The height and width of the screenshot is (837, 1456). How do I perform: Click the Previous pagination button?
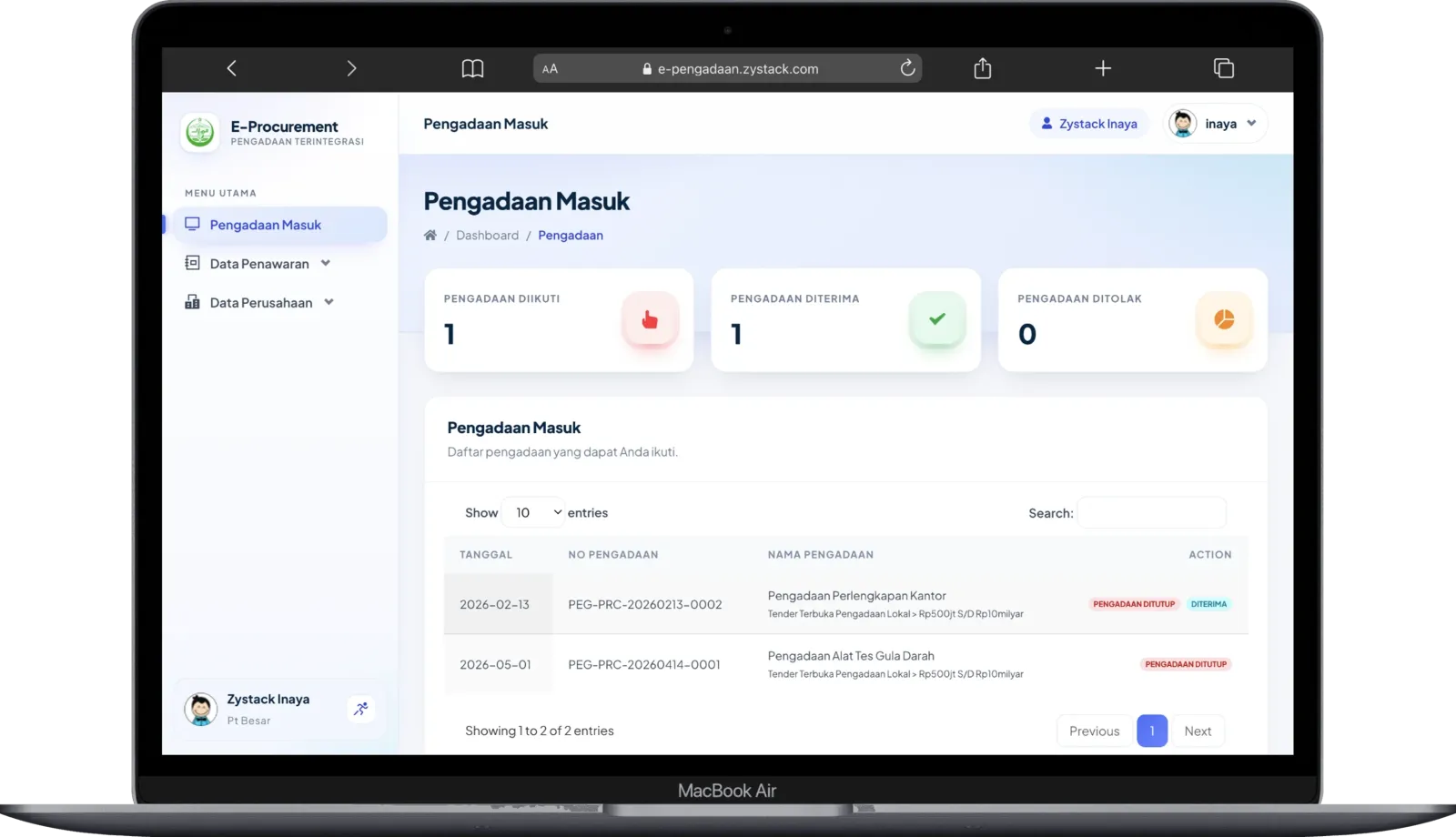[1095, 731]
